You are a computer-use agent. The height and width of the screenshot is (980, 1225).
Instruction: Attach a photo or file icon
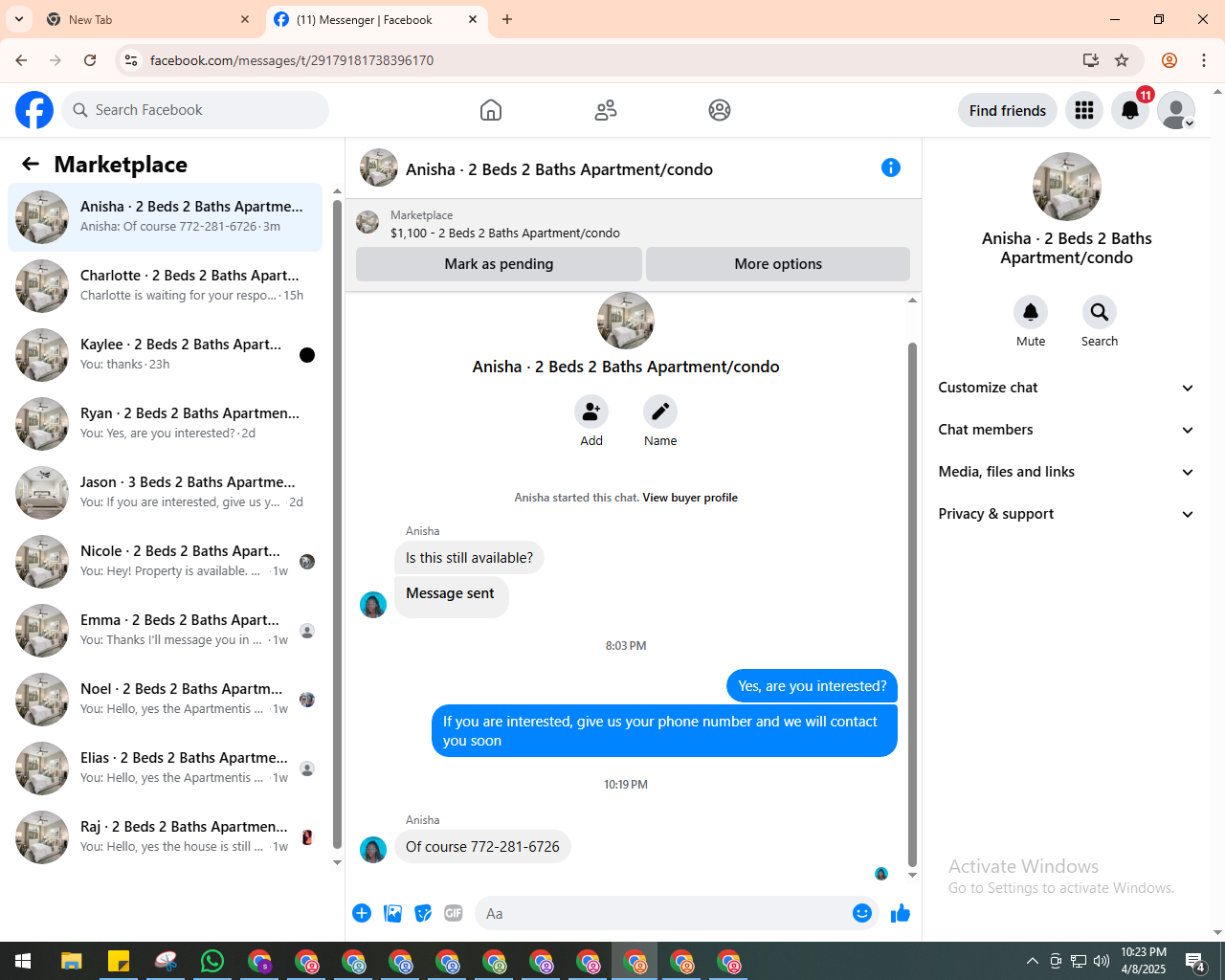[x=392, y=913]
